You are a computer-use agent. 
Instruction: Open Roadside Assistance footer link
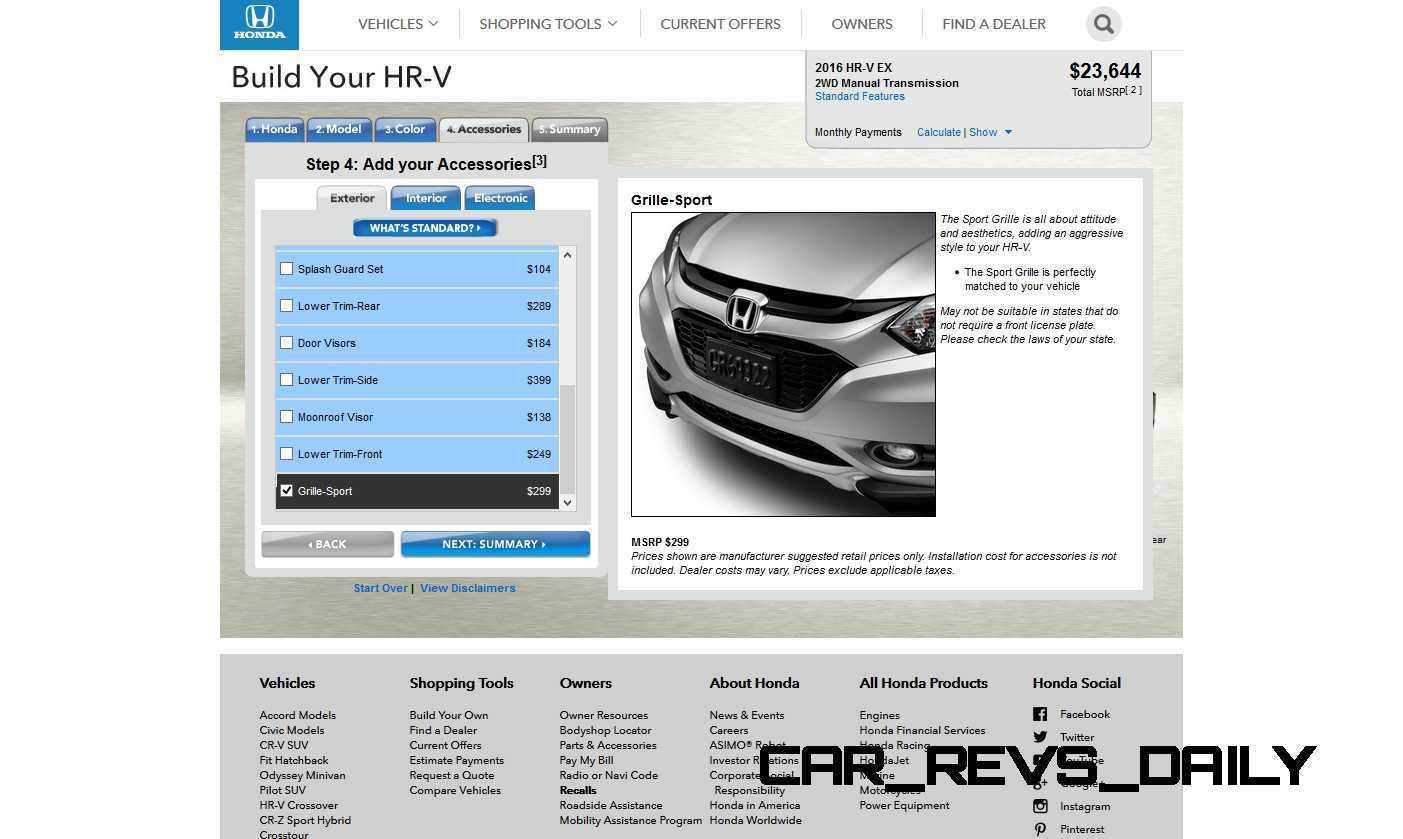(611, 805)
